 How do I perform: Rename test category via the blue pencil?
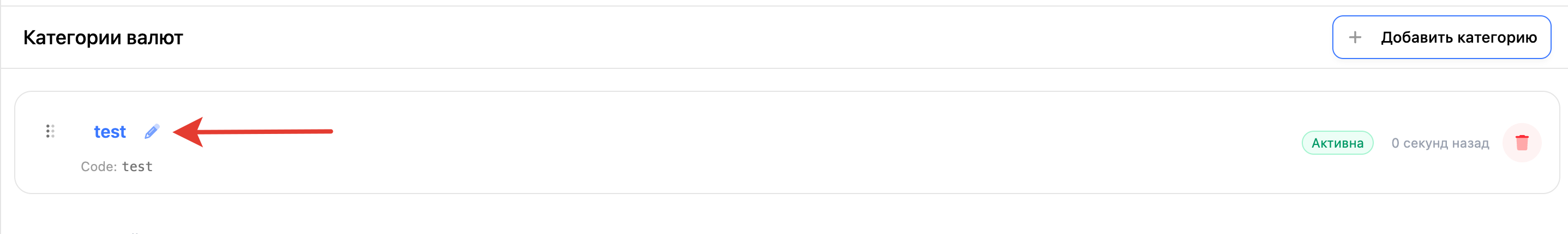click(x=152, y=132)
